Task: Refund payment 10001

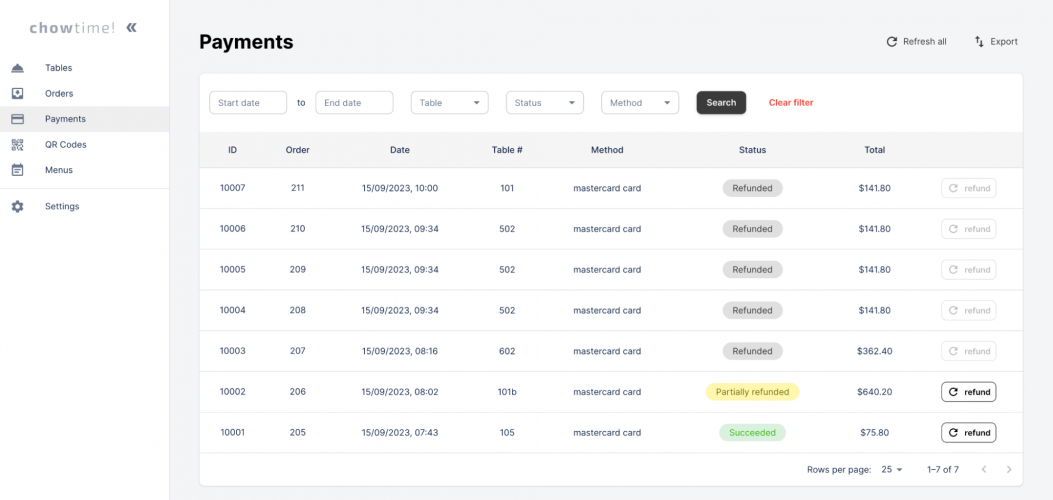Action: point(968,433)
